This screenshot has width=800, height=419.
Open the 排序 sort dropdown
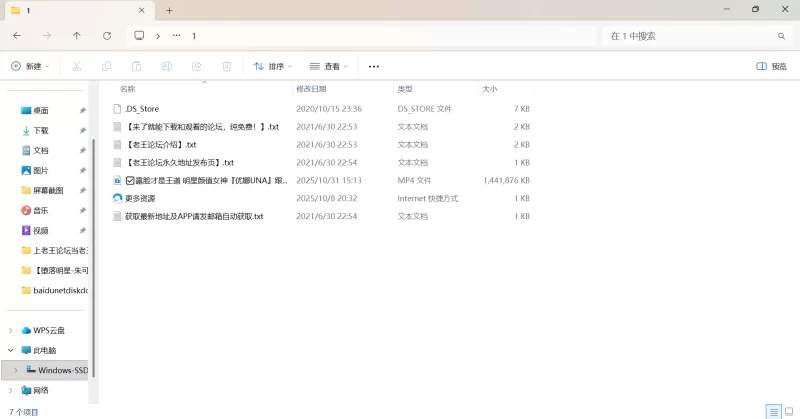(x=273, y=66)
